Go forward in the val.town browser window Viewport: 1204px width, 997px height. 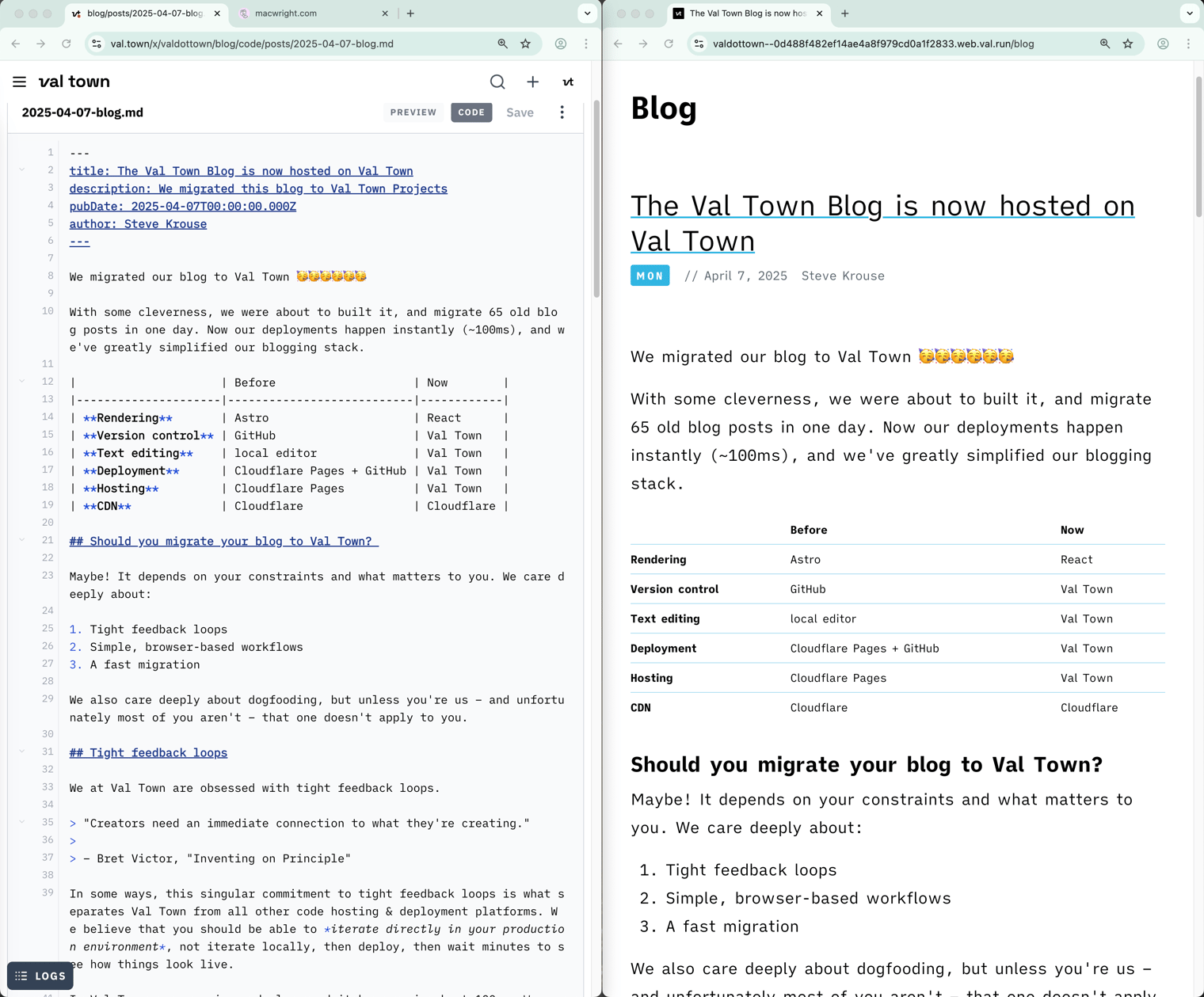41,44
